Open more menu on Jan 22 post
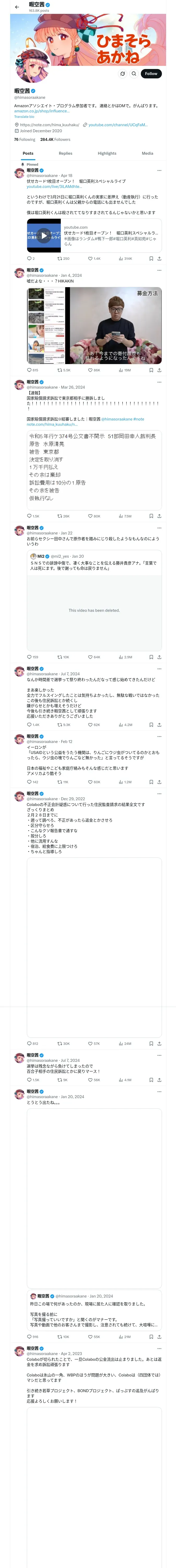The image size is (176, 1568). pyautogui.click(x=160, y=528)
